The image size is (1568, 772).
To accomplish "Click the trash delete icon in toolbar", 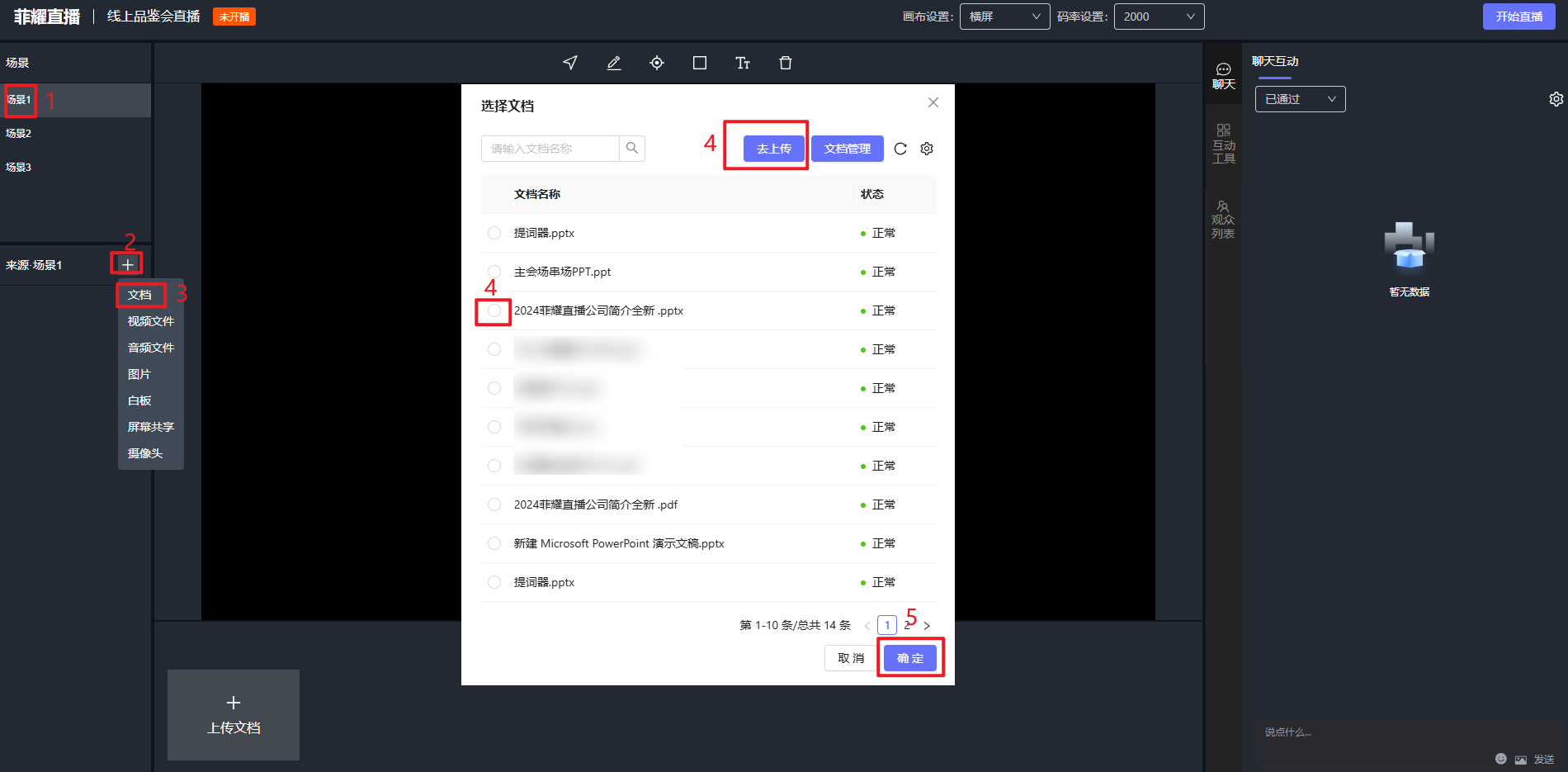I will [786, 63].
